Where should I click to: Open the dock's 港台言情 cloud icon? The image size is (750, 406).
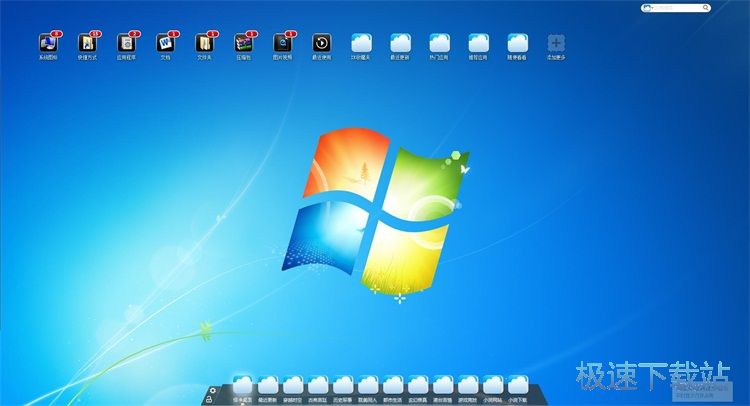tap(442, 386)
